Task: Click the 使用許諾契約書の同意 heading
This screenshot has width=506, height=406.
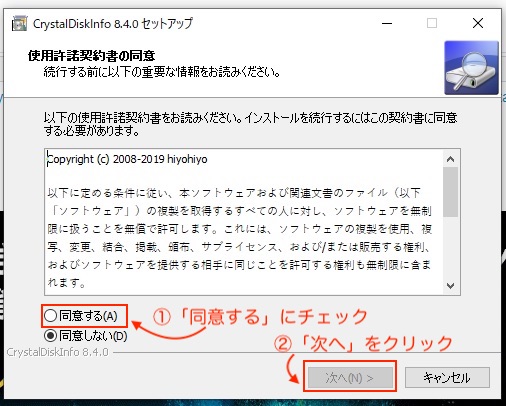Action: 91,55
